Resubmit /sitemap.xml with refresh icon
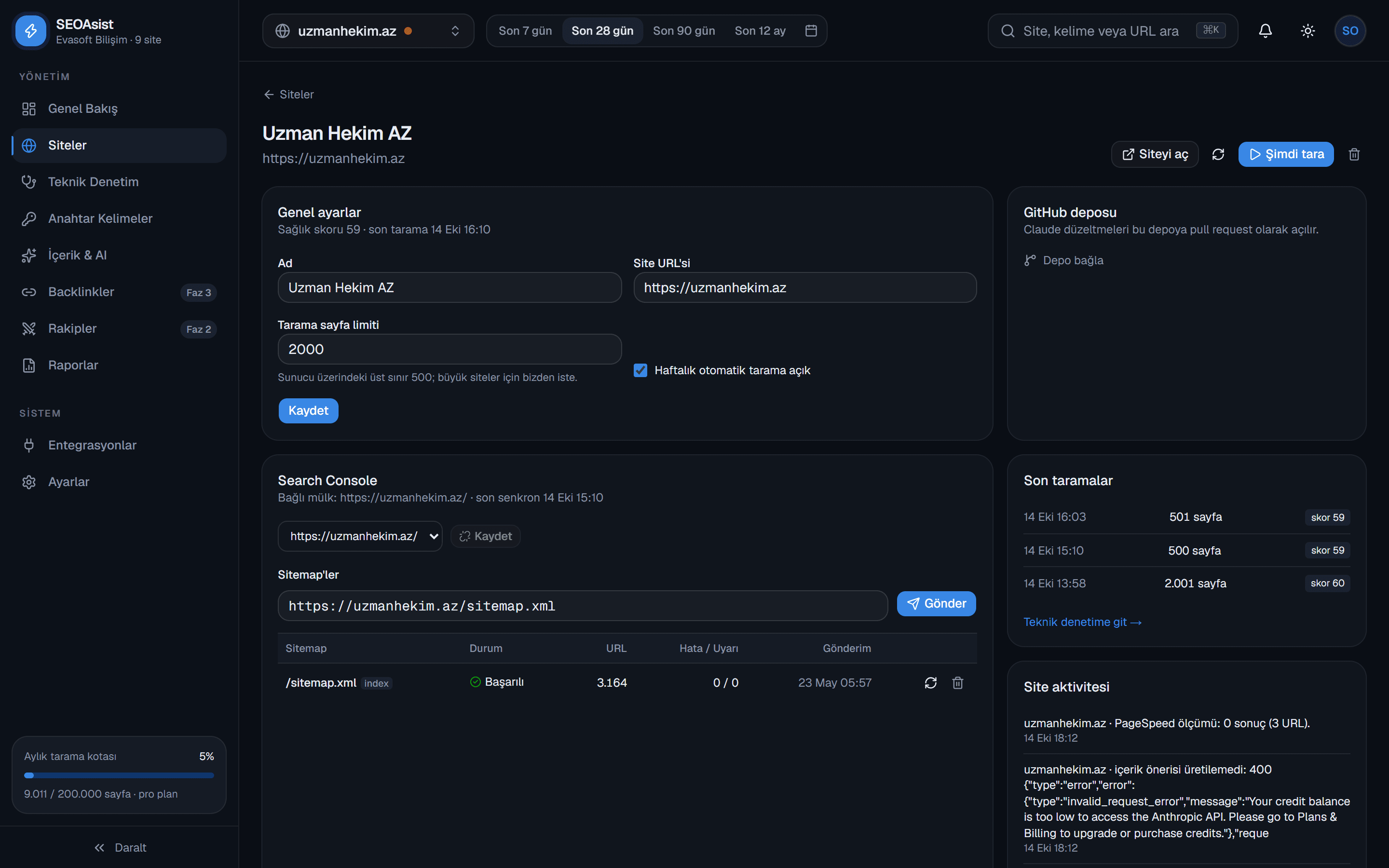The image size is (1389, 868). tap(930, 682)
